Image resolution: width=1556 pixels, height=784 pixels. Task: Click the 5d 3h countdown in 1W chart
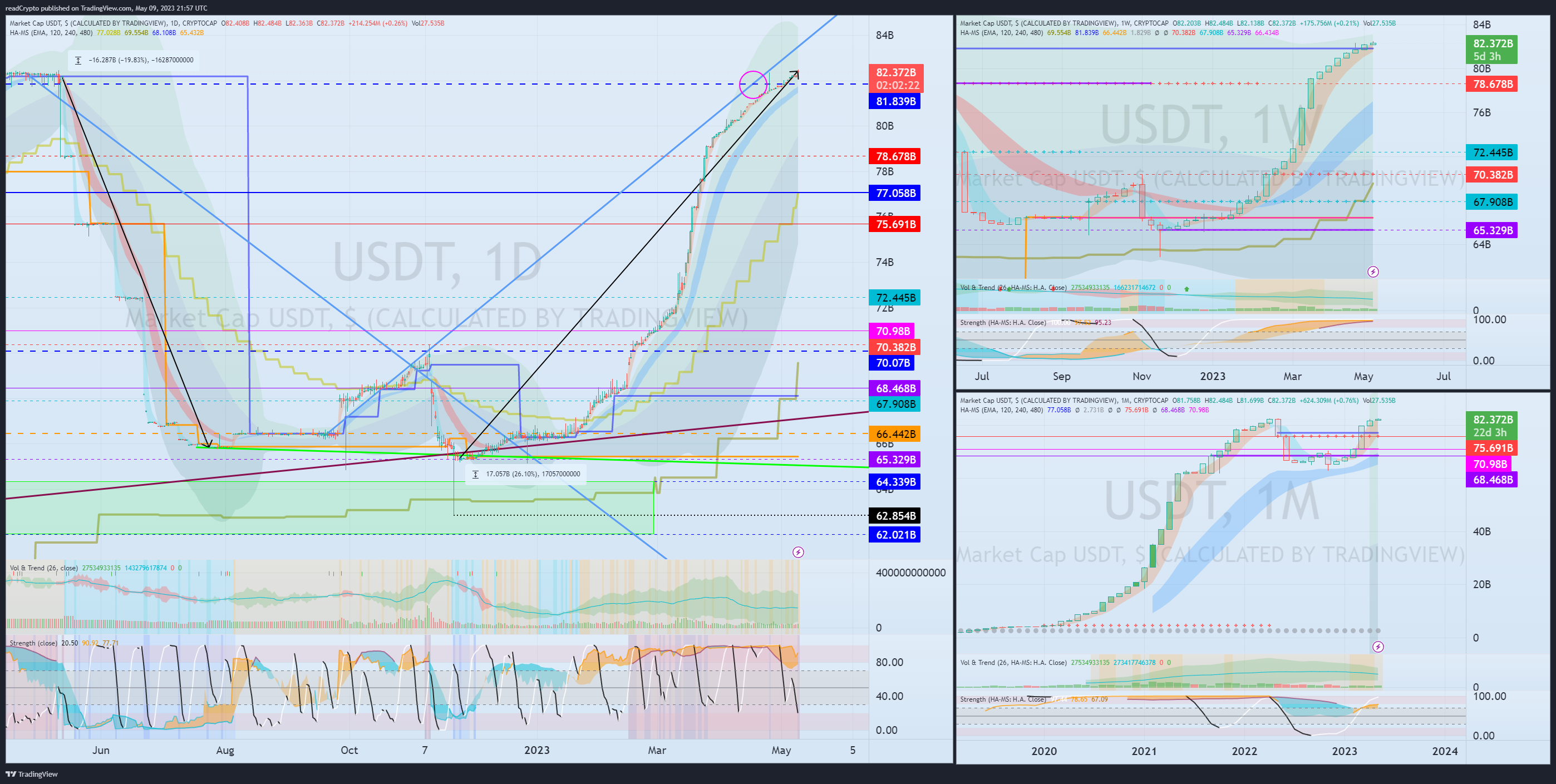pyautogui.click(x=1486, y=56)
